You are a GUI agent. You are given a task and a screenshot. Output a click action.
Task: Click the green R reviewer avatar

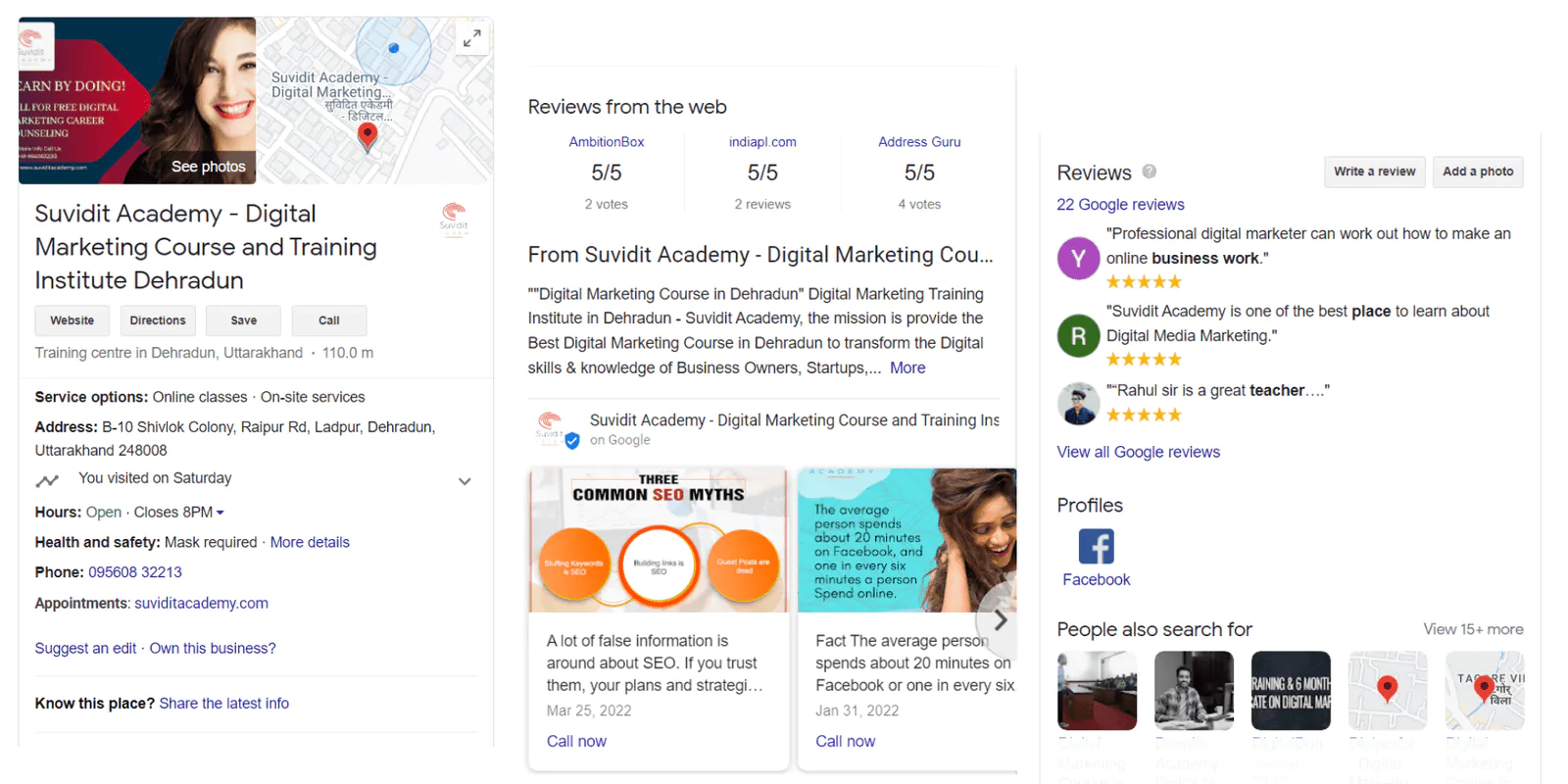[x=1078, y=336]
